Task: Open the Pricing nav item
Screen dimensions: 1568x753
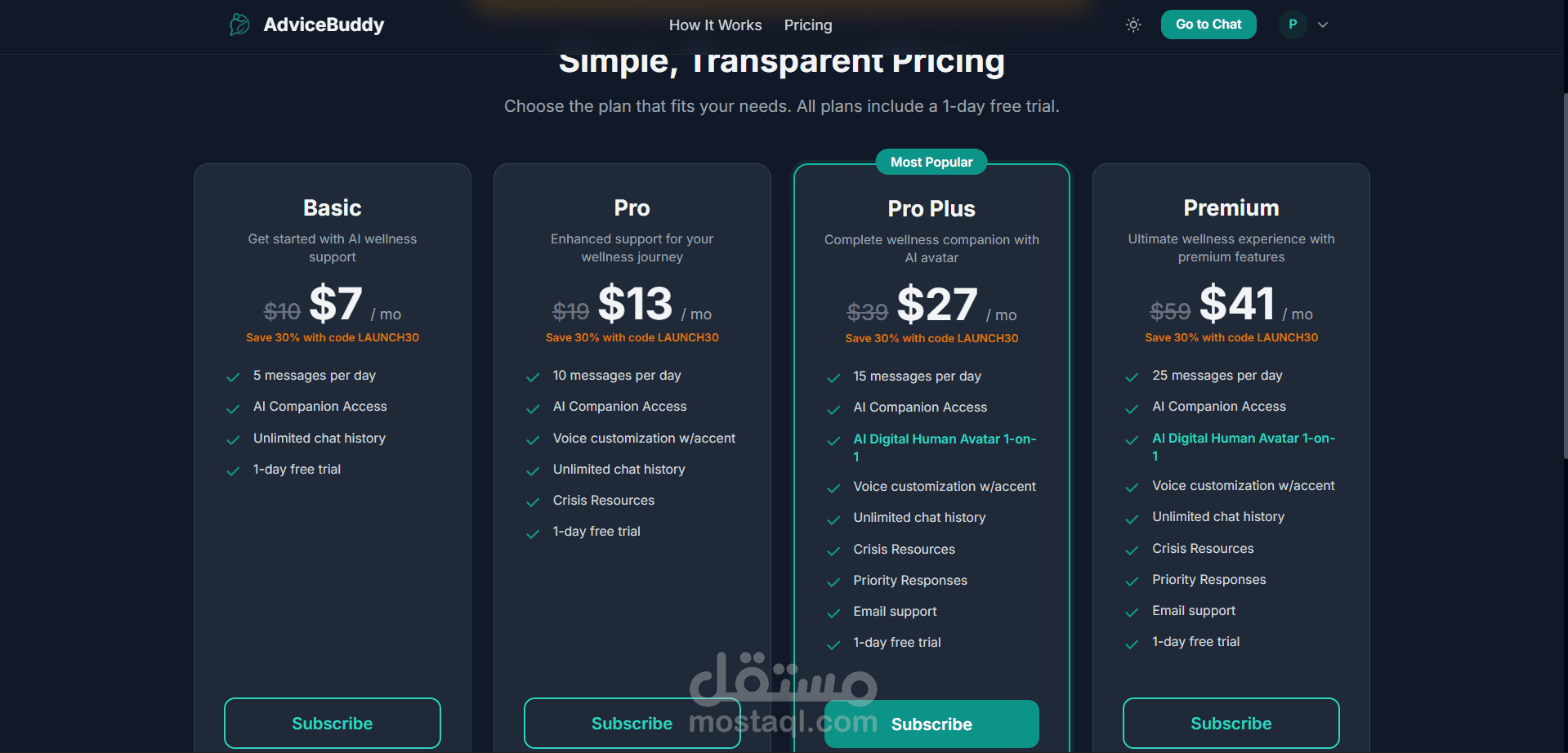Action: (x=807, y=25)
